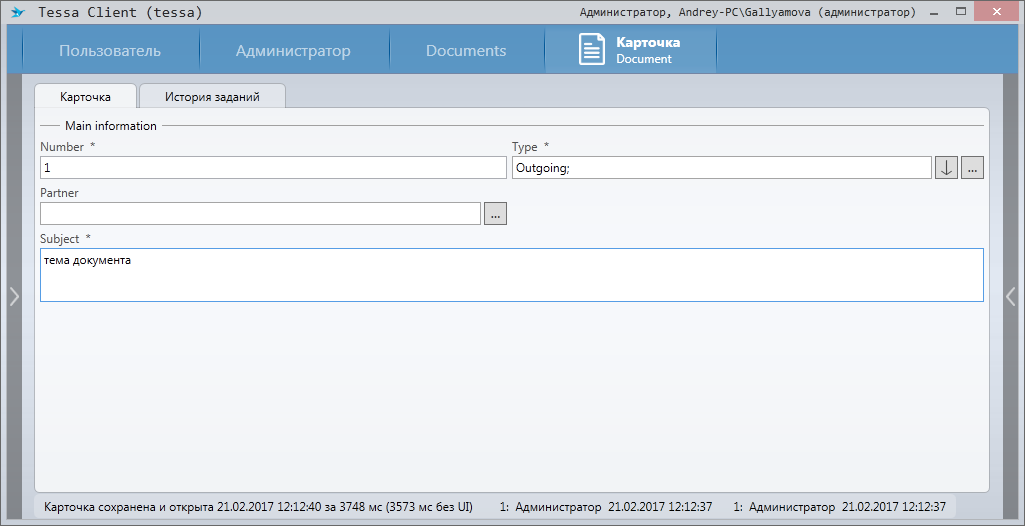Open the Администратор workspace tab

pyautogui.click(x=293, y=51)
